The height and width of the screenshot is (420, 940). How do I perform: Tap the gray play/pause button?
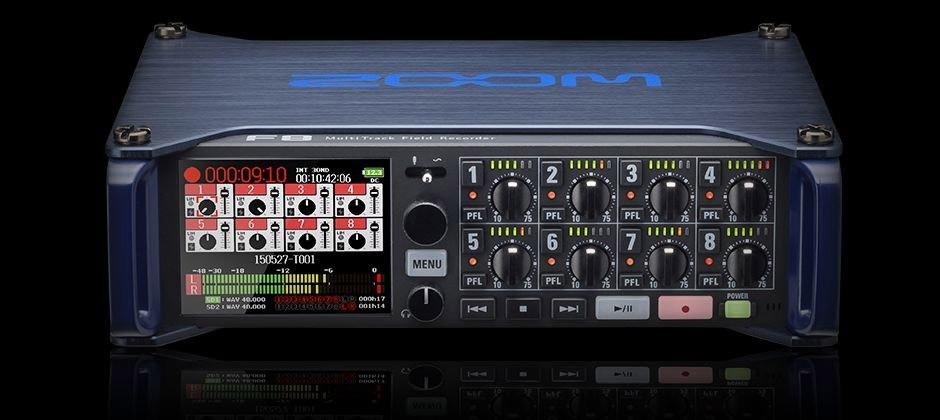point(622,308)
